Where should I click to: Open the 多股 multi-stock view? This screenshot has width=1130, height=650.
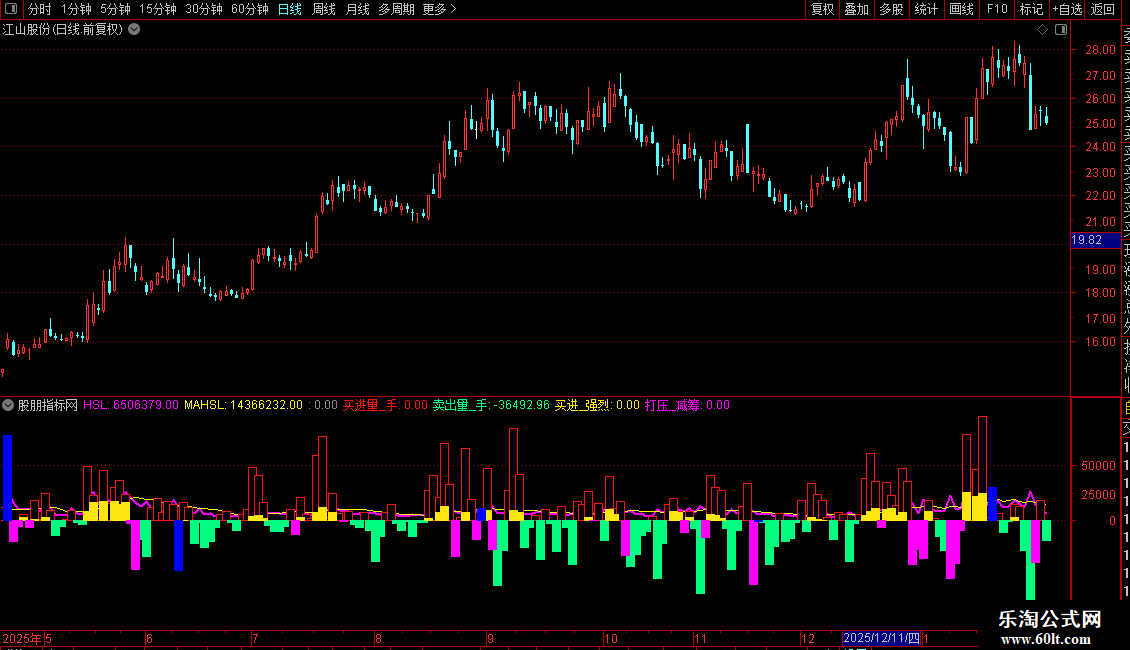891,9
